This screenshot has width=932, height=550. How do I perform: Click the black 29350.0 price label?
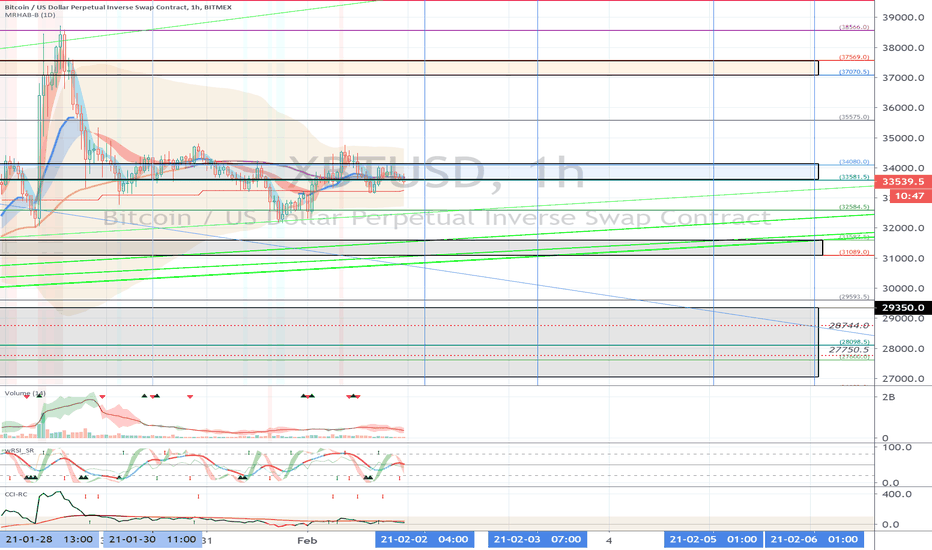point(903,307)
